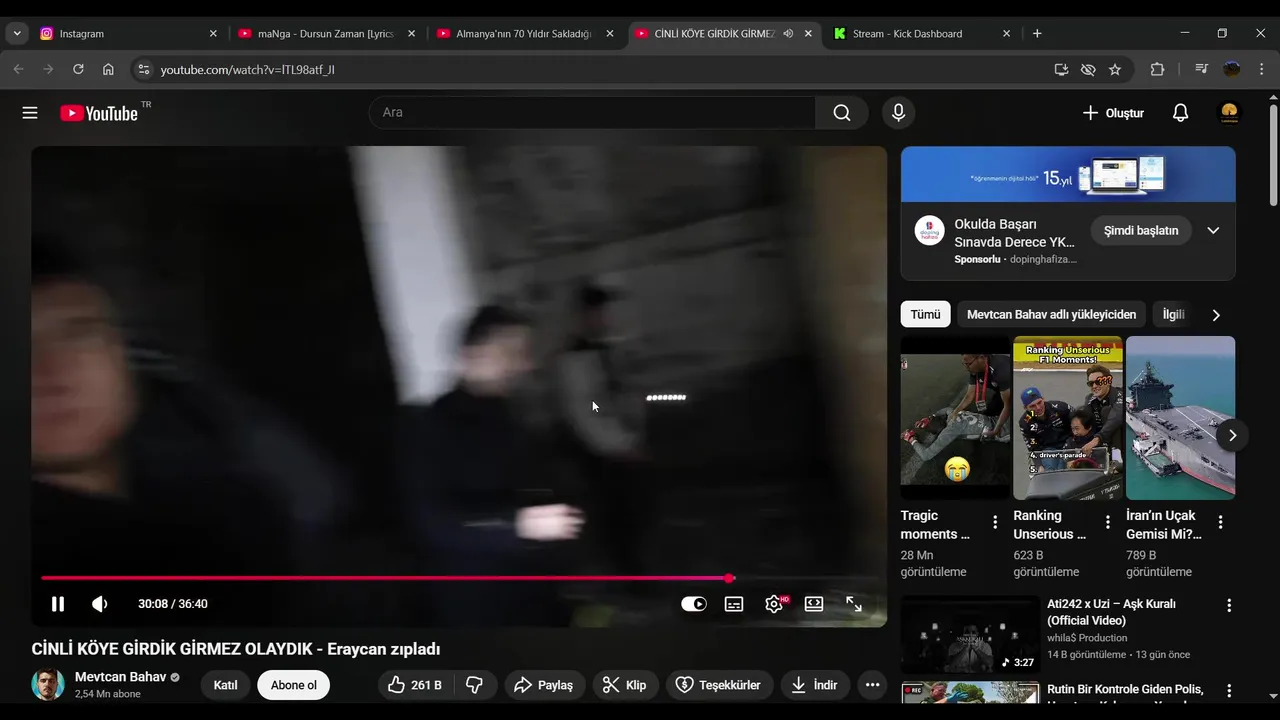Subscribe with the Abone ol button
1280x720 pixels.
point(293,685)
